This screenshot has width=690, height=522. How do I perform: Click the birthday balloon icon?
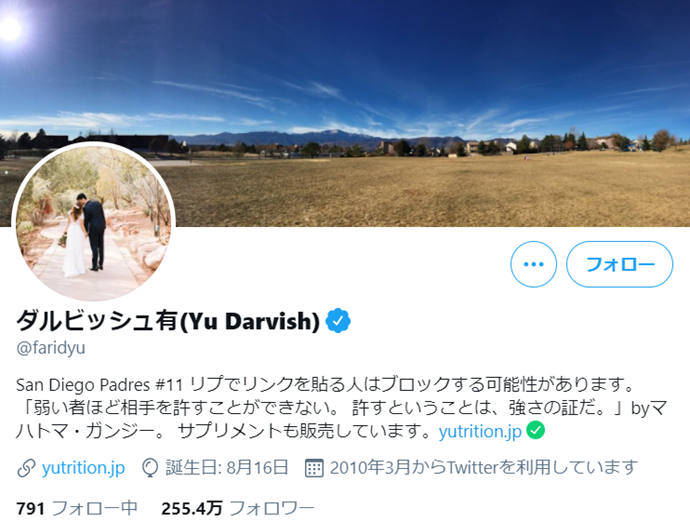(x=150, y=468)
